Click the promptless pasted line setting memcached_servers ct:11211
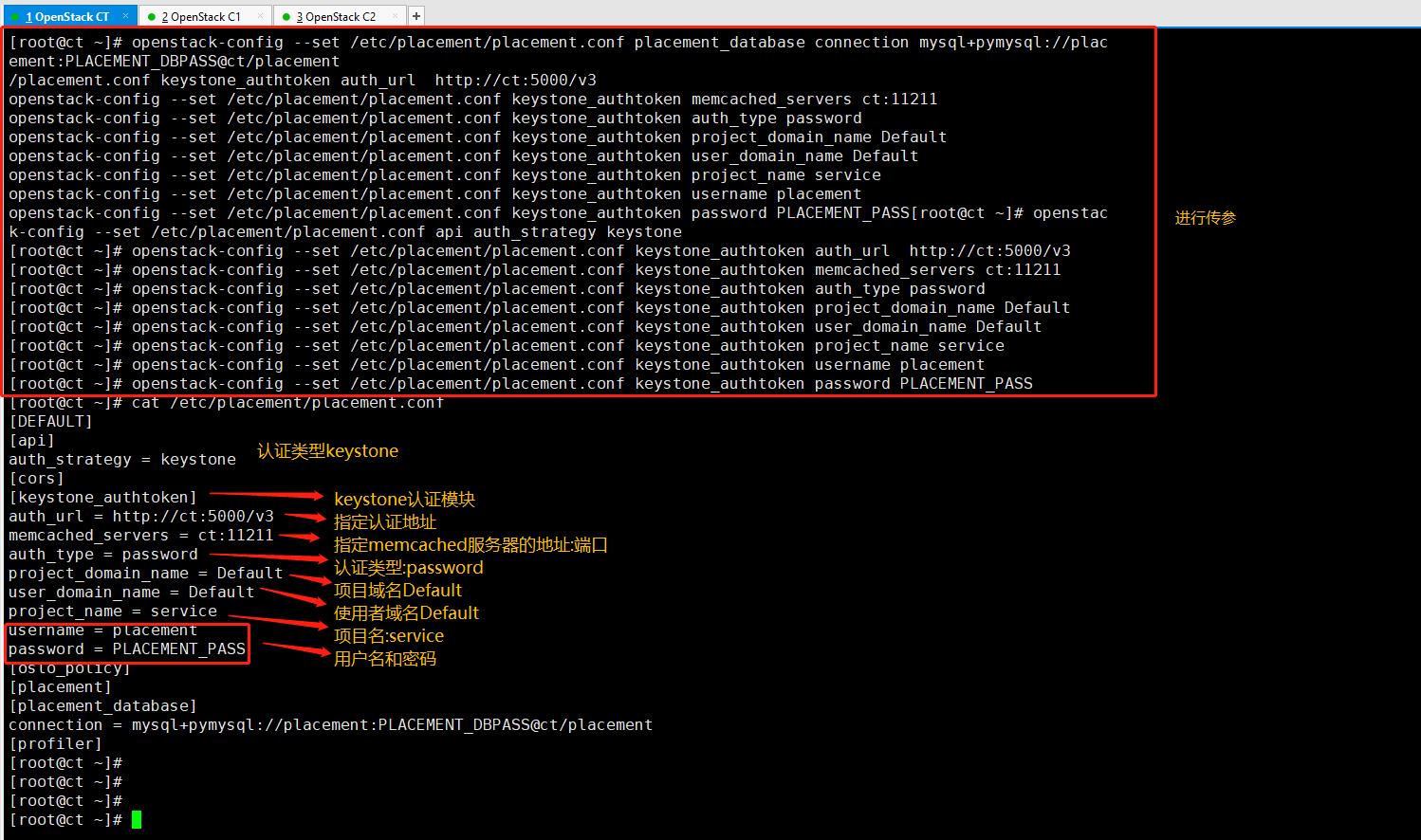Screen dimensions: 1421x840 tap(473, 100)
